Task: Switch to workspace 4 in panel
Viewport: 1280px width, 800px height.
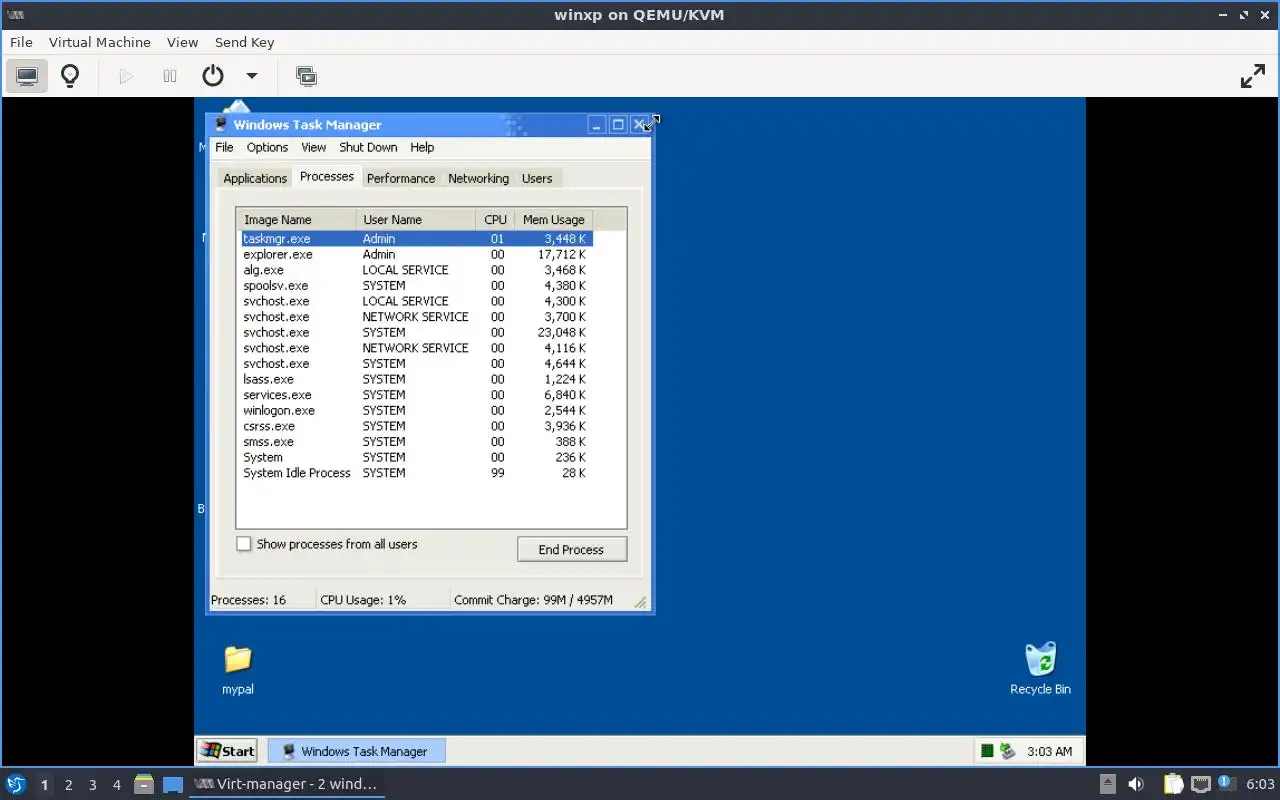Action: click(x=116, y=785)
